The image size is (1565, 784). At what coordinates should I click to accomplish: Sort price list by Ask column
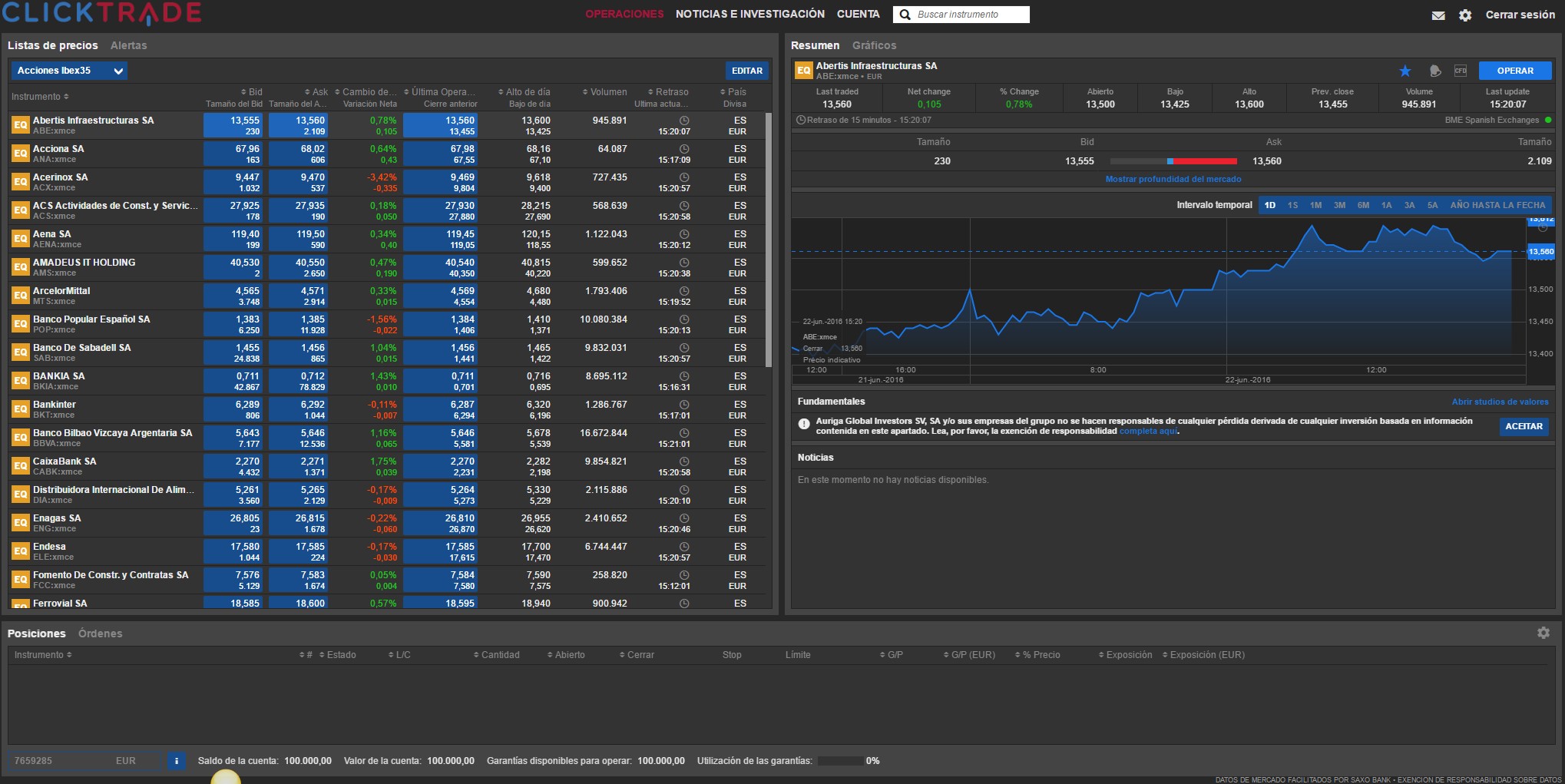[x=316, y=92]
